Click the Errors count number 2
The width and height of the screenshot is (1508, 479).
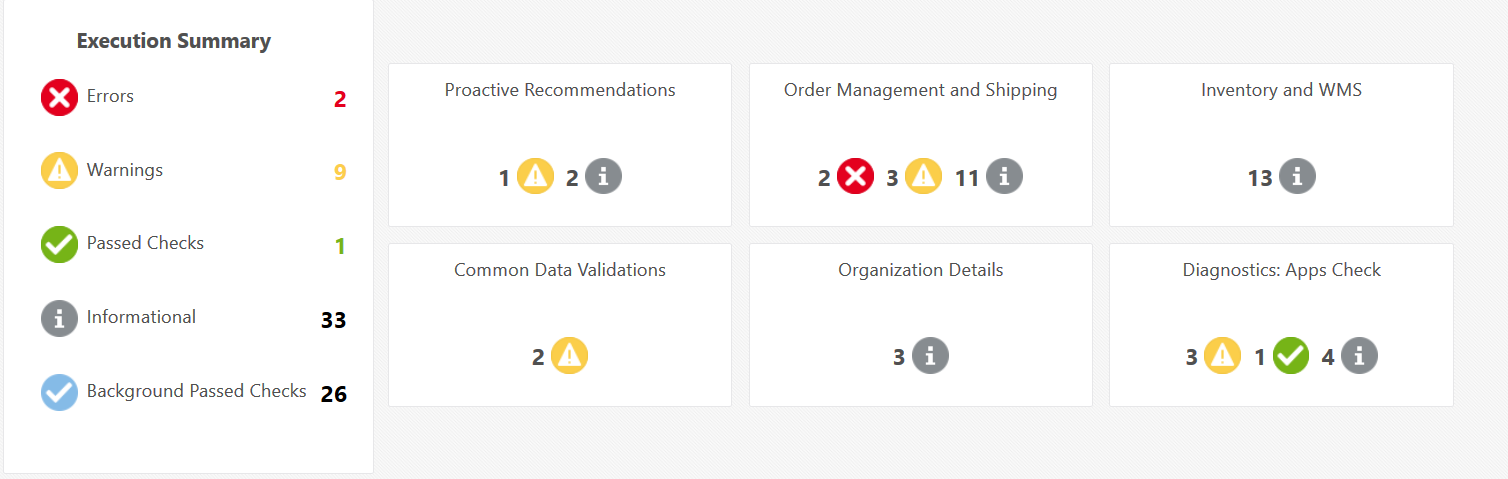tap(340, 99)
